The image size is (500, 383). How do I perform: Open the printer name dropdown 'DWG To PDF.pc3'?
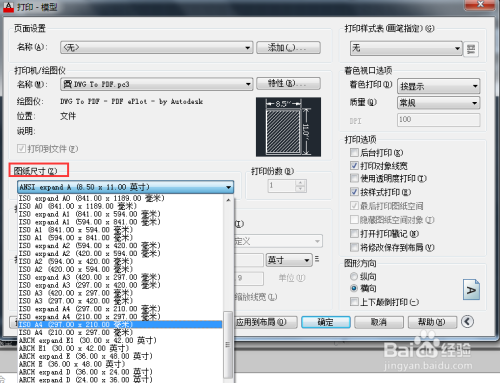[157, 84]
